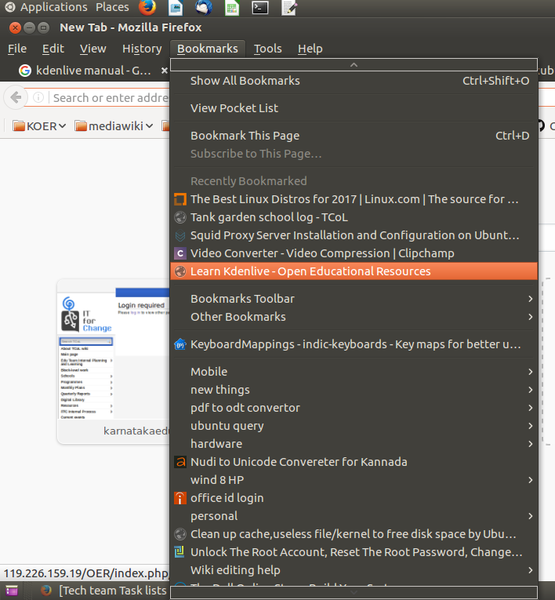
Task: Click the Google favicon on kdenlive tab
Action: pos(25,70)
